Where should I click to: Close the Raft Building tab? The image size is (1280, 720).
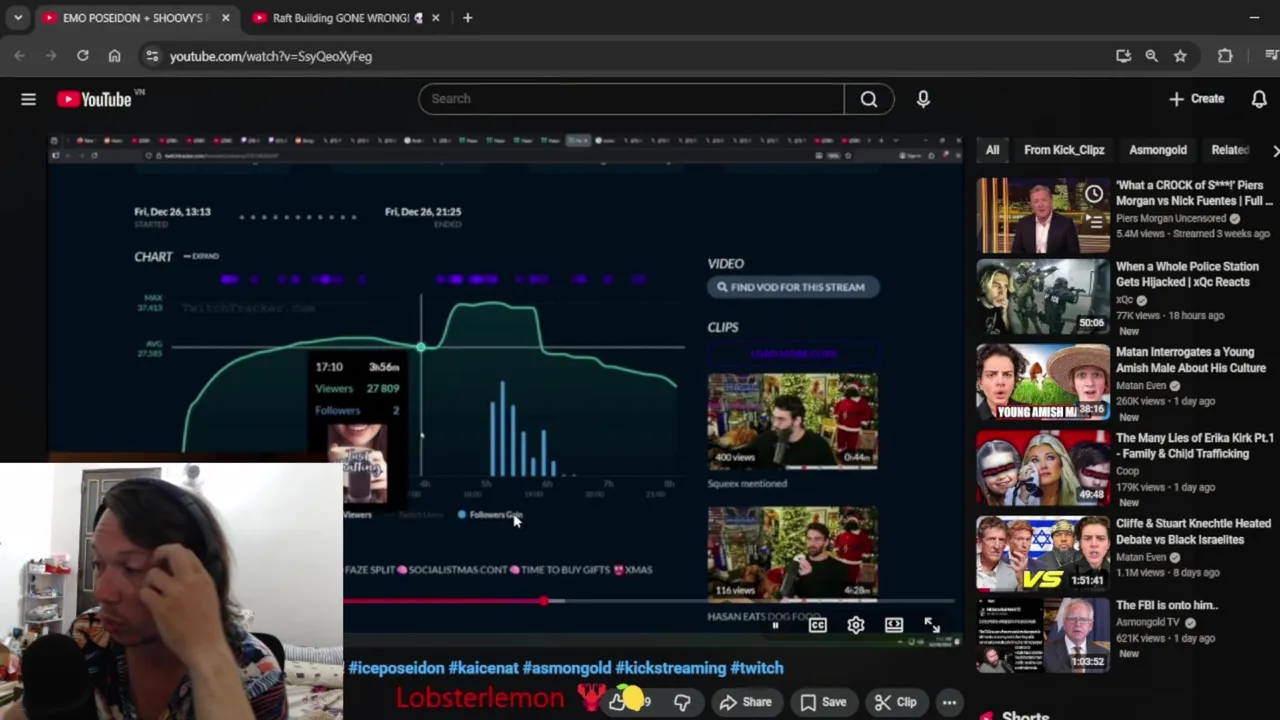(x=435, y=18)
